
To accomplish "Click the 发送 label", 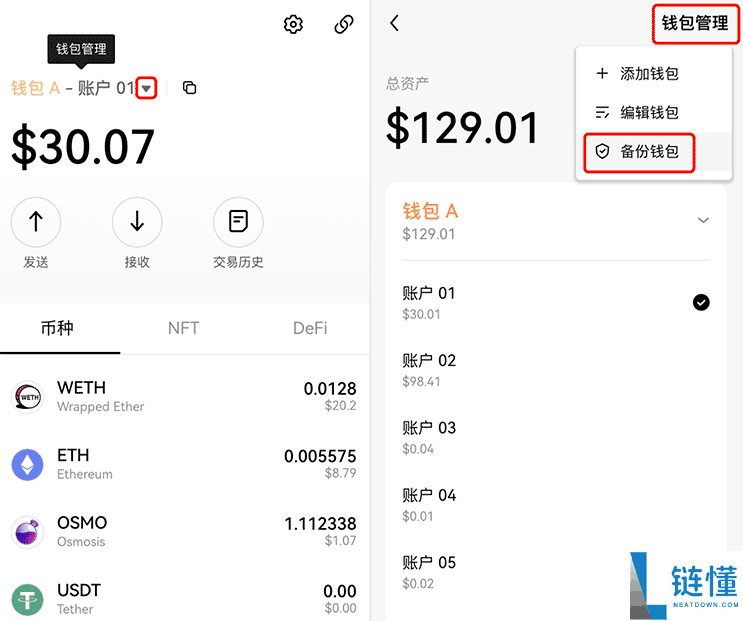I will pos(36,262).
